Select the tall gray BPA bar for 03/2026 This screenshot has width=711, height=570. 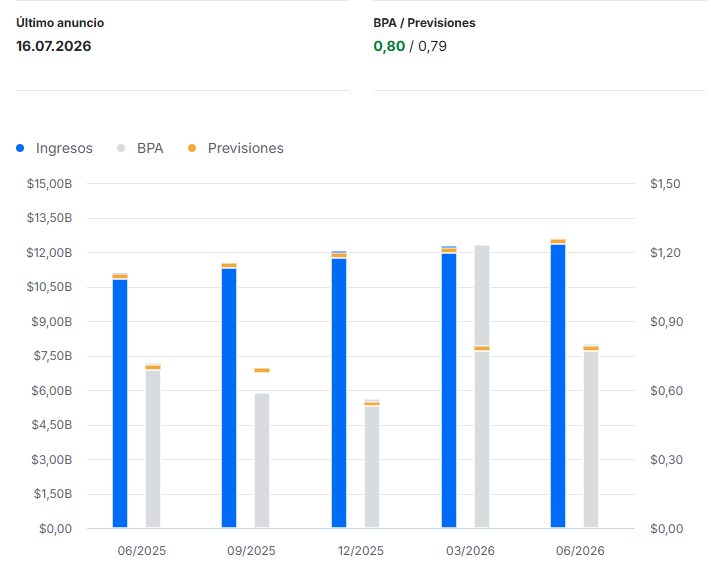pyautogui.click(x=482, y=386)
